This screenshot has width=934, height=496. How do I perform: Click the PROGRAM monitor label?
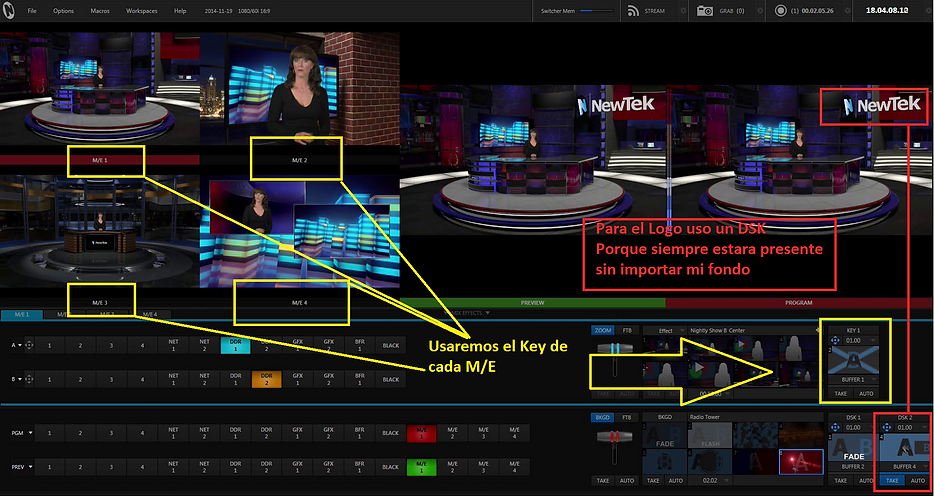pos(799,302)
